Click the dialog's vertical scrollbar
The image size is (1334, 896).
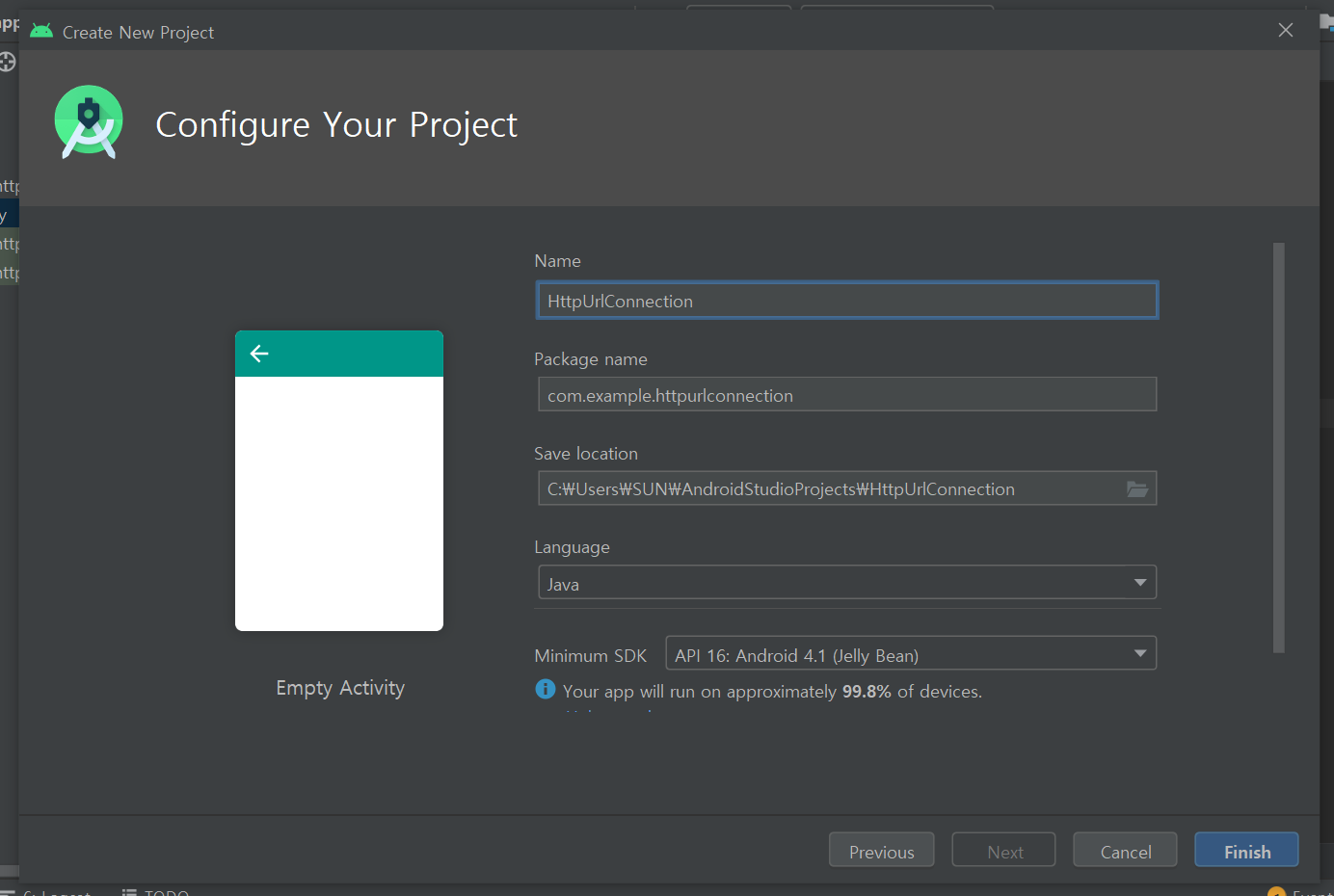[x=1279, y=448]
